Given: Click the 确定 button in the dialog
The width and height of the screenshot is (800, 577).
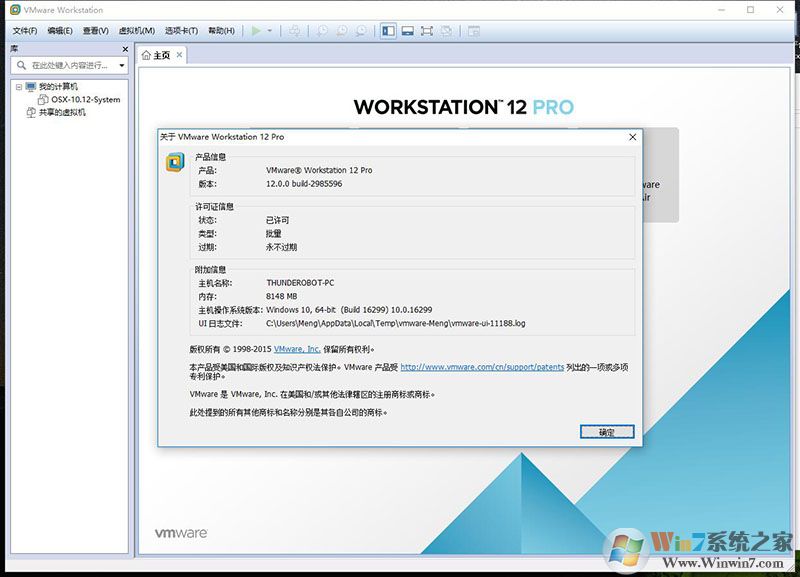Looking at the screenshot, I should point(609,431).
